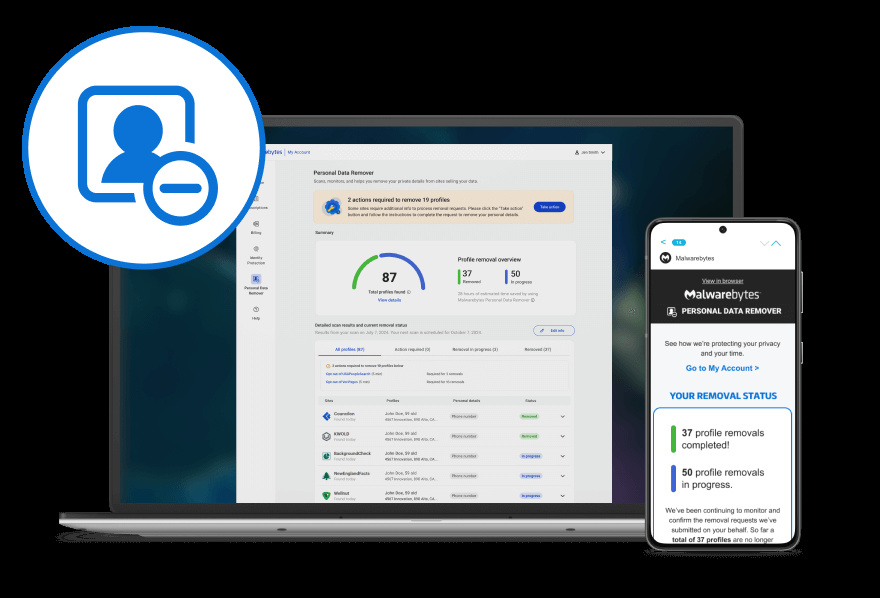Tap the back arrow on the phone
Image resolution: width=880 pixels, height=598 pixels.
pos(663,242)
